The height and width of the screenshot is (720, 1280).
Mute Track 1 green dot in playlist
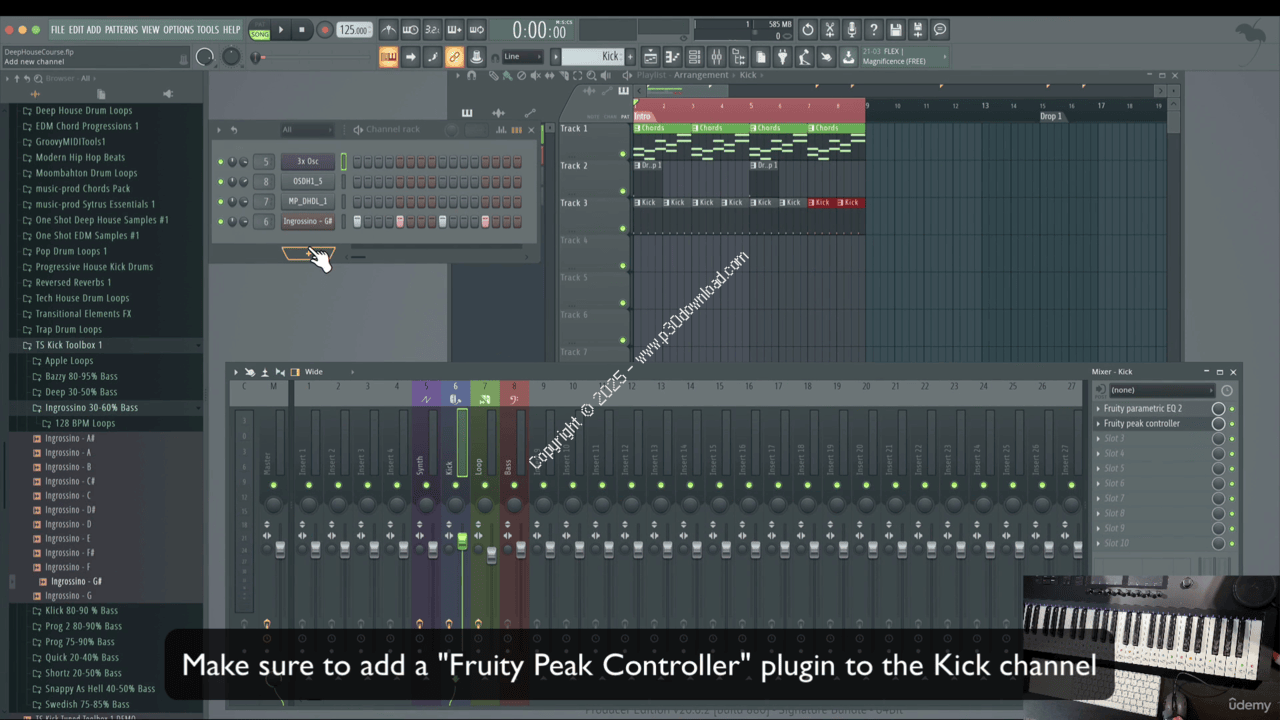point(622,154)
